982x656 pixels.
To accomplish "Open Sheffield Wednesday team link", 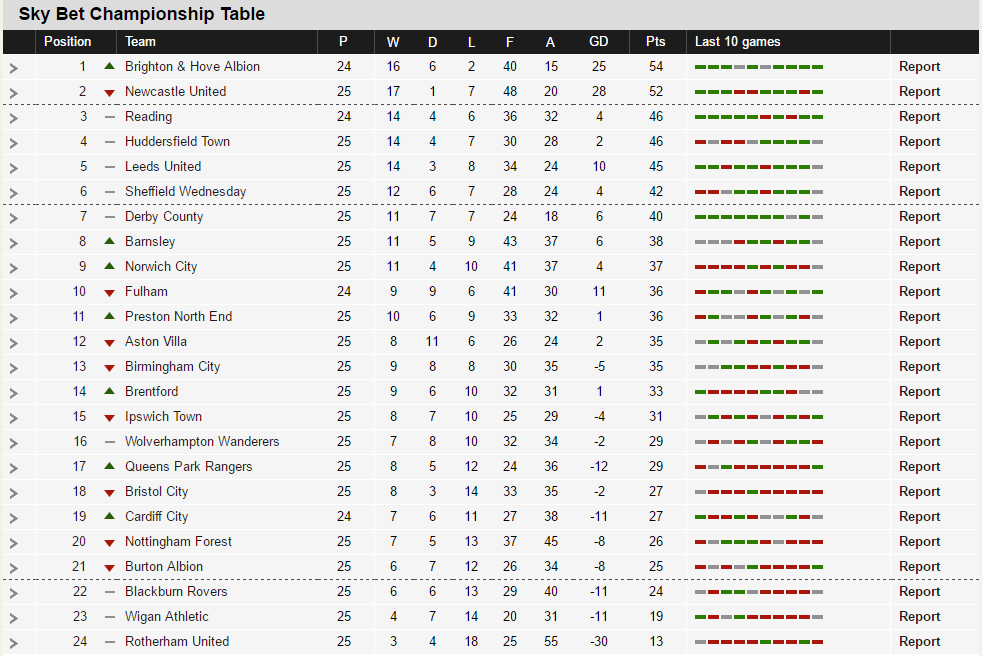I will click(185, 192).
